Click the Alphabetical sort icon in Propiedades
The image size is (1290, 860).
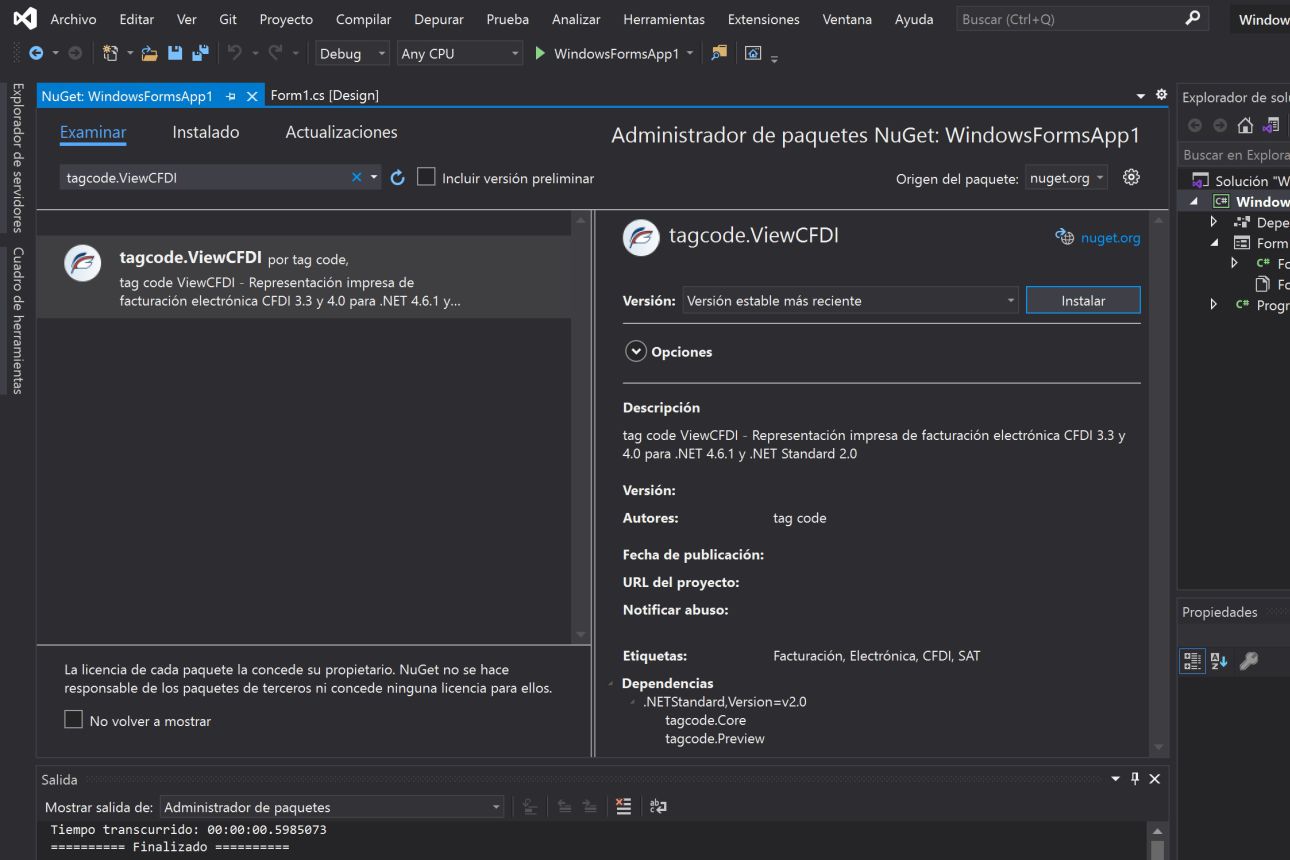point(1219,660)
